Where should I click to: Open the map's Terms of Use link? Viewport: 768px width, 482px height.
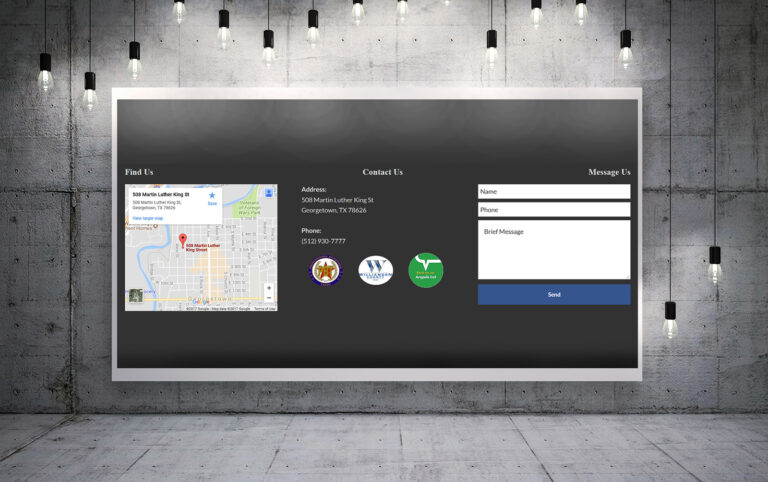[264, 308]
